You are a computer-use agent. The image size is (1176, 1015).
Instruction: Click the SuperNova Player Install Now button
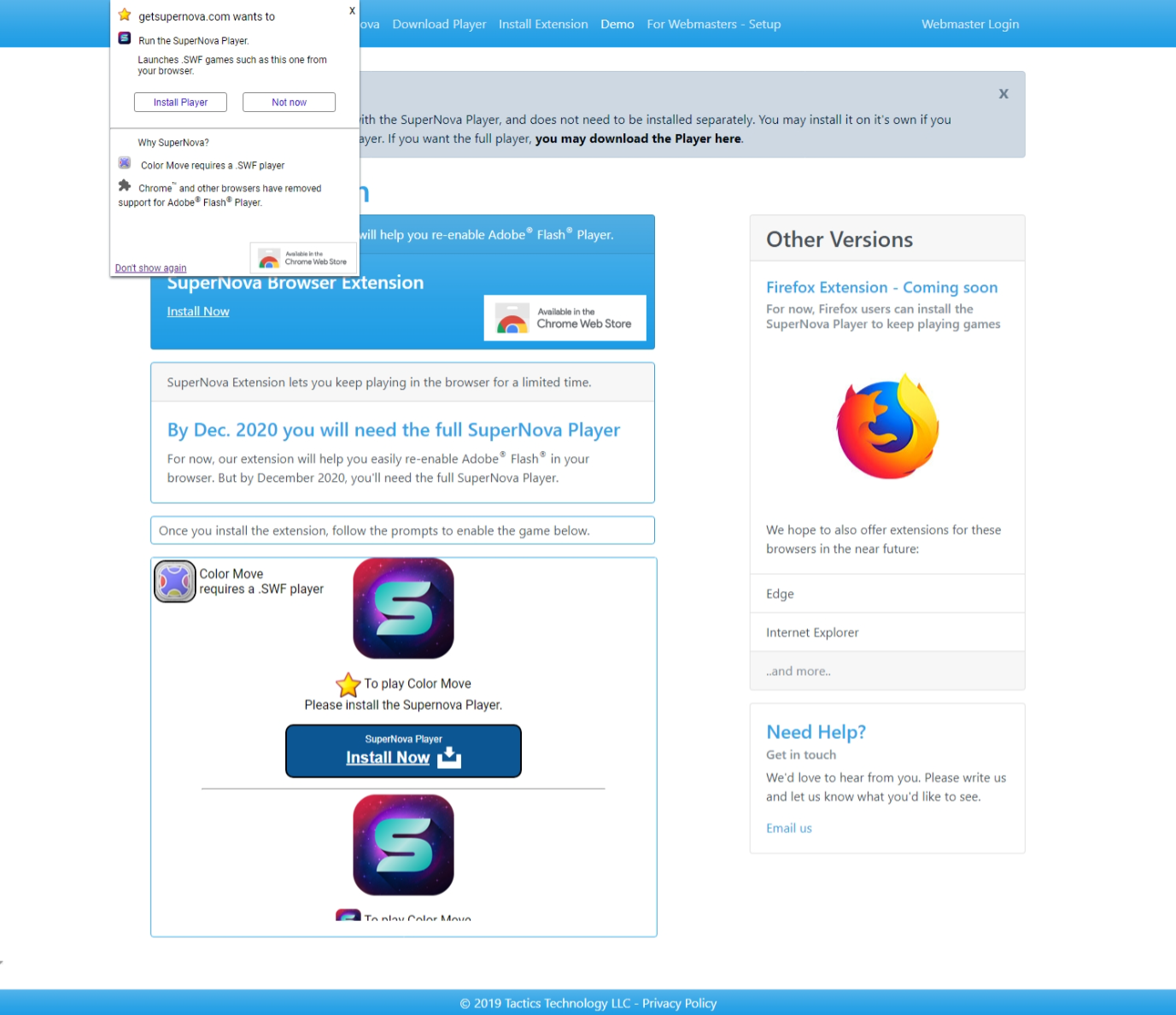(x=403, y=751)
